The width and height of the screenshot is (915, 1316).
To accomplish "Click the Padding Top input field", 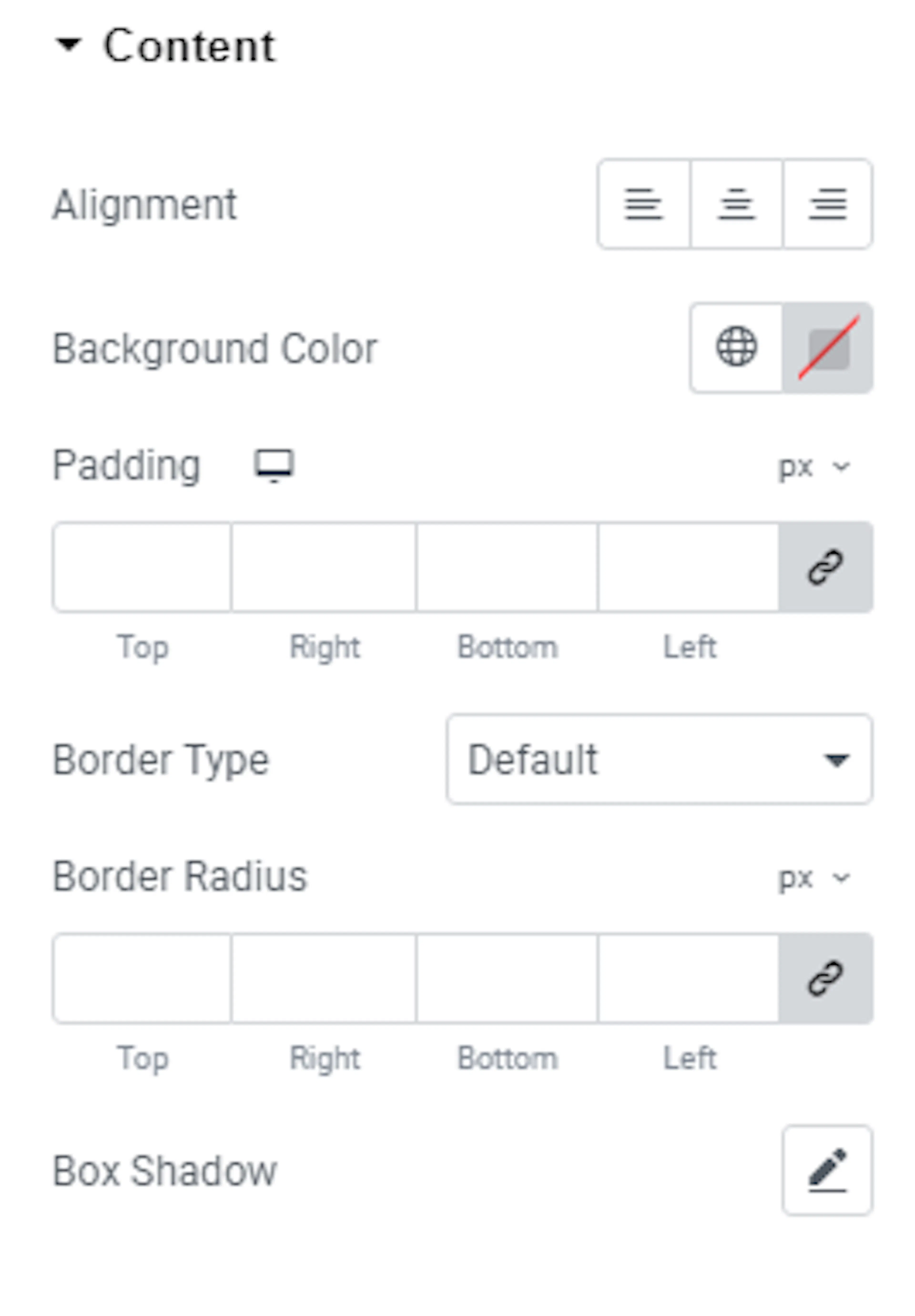I will point(142,567).
